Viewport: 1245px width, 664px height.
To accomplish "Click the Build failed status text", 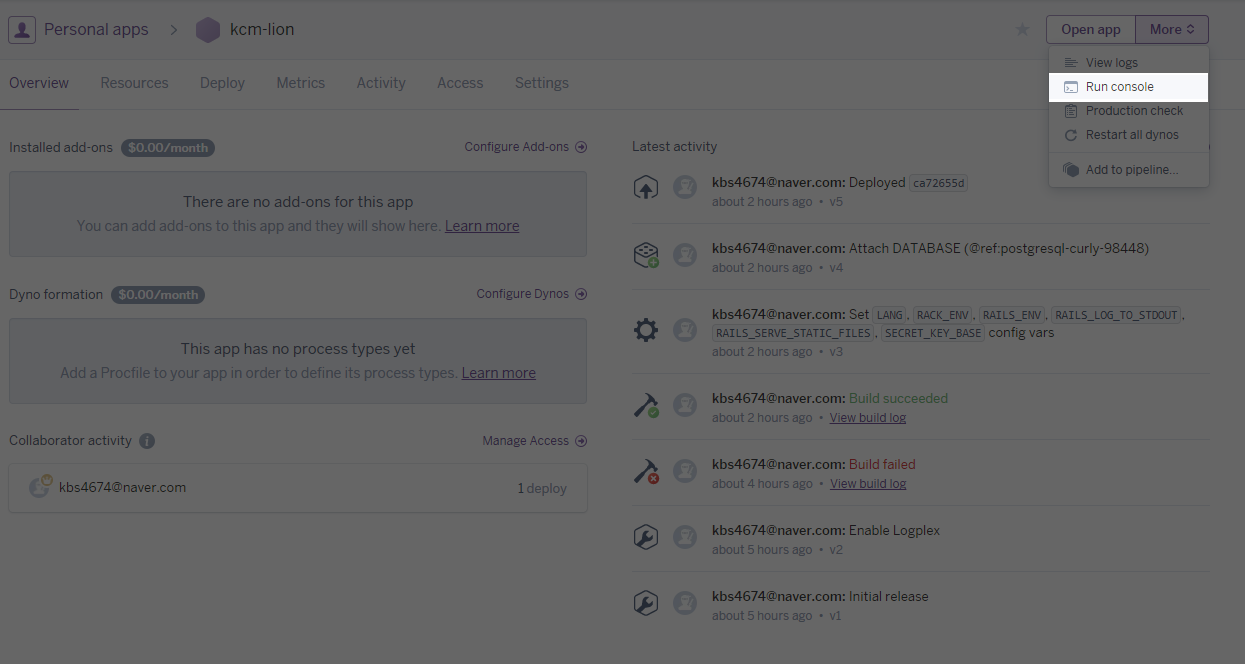I will [882, 464].
